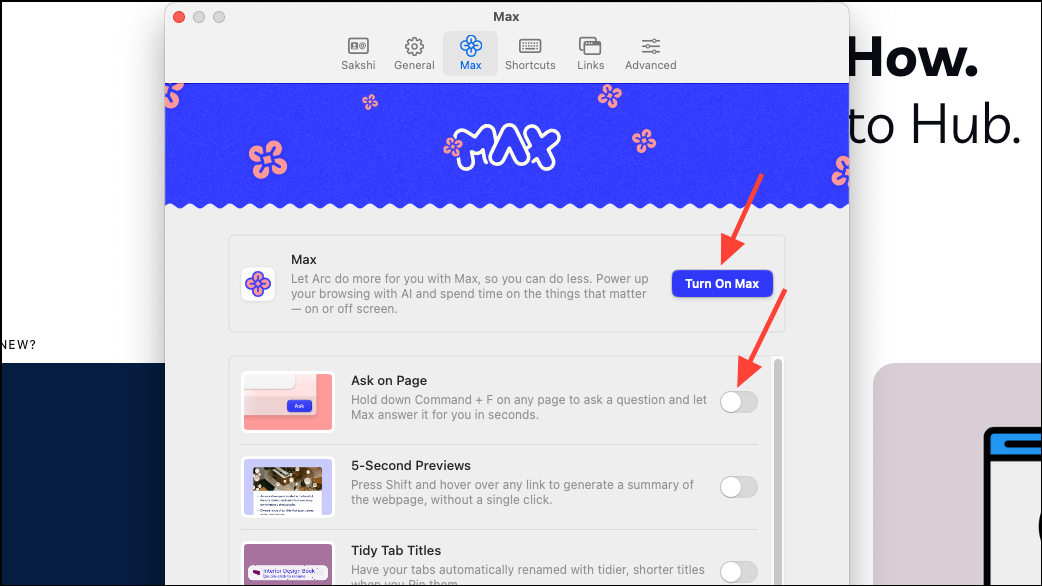The height and width of the screenshot is (586, 1042).
Task: Open the Advanced sliders icon
Action: point(651,46)
